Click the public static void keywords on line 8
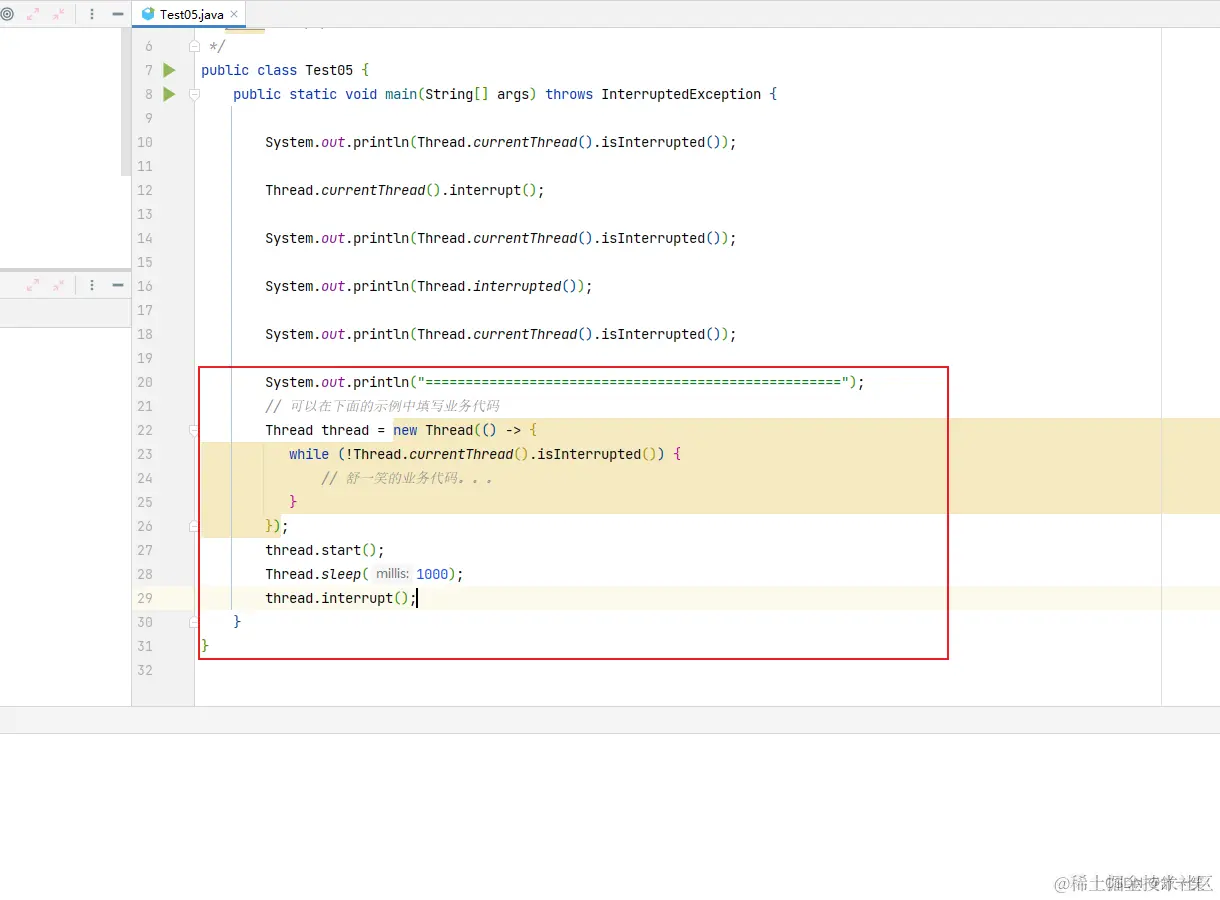Viewport: 1220px width, 900px height. (x=305, y=94)
